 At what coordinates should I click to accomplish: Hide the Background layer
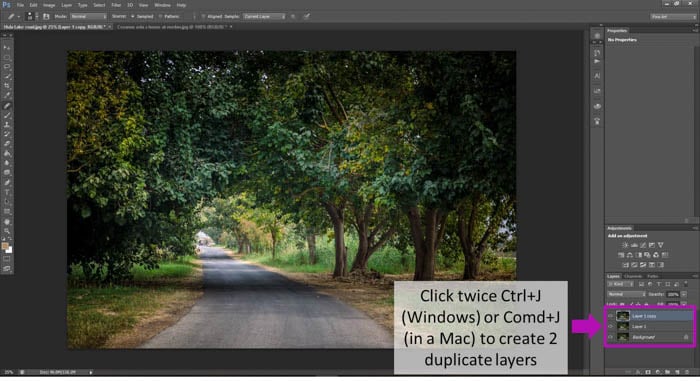click(610, 337)
